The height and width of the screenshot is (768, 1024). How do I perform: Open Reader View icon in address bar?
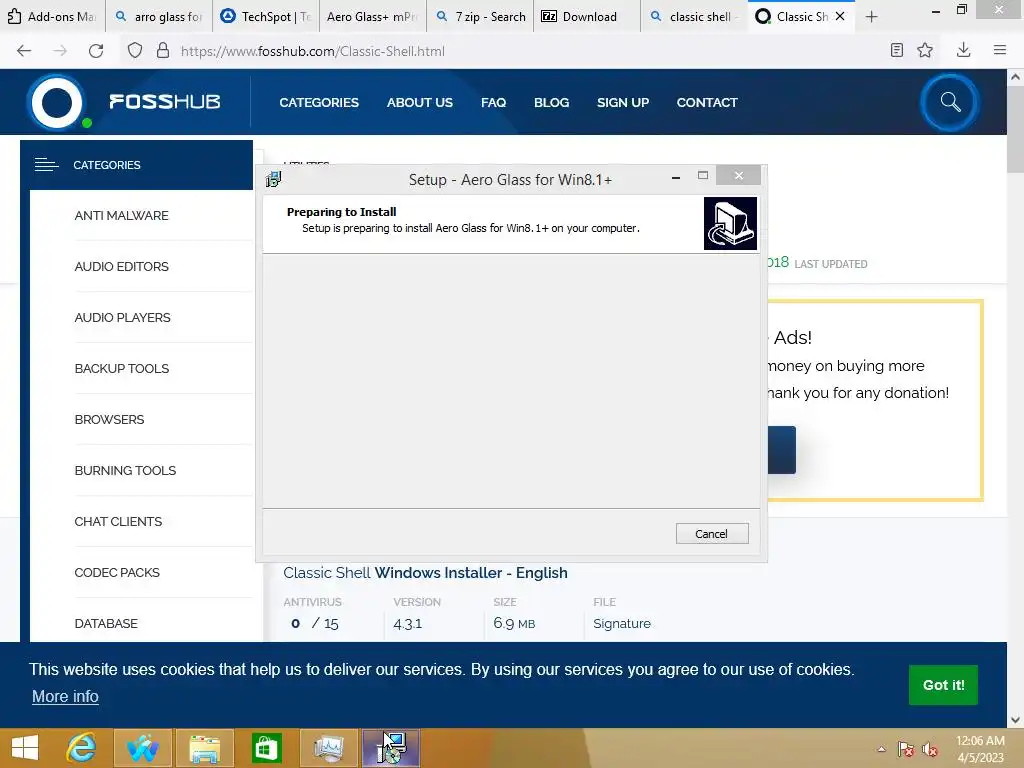click(x=897, y=50)
